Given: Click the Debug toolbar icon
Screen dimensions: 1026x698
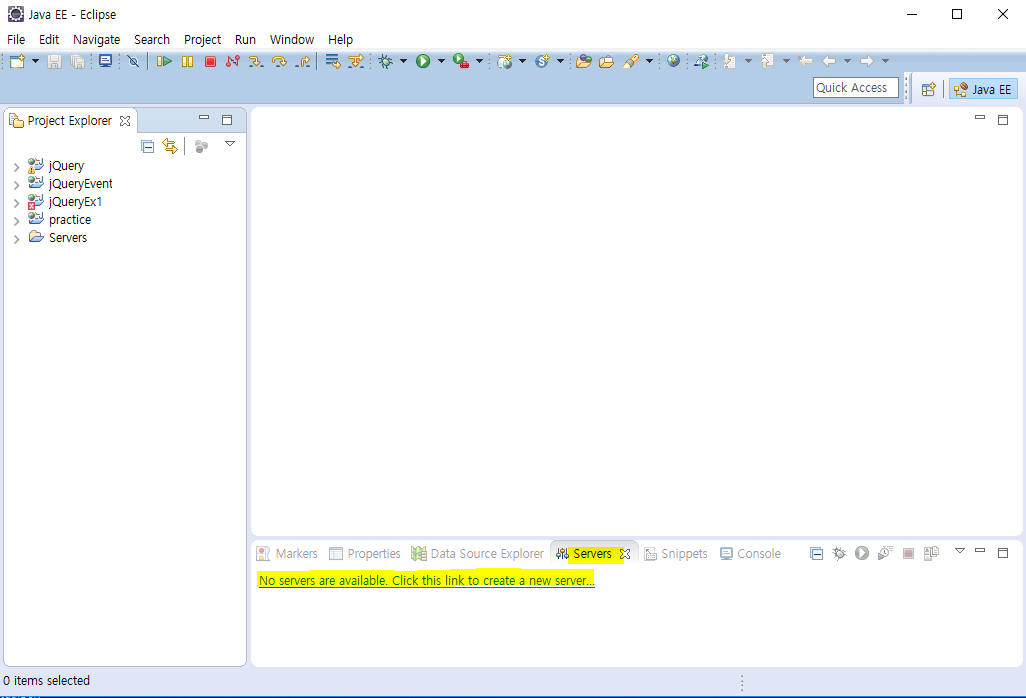Looking at the screenshot, I should (x=389, y=61).
